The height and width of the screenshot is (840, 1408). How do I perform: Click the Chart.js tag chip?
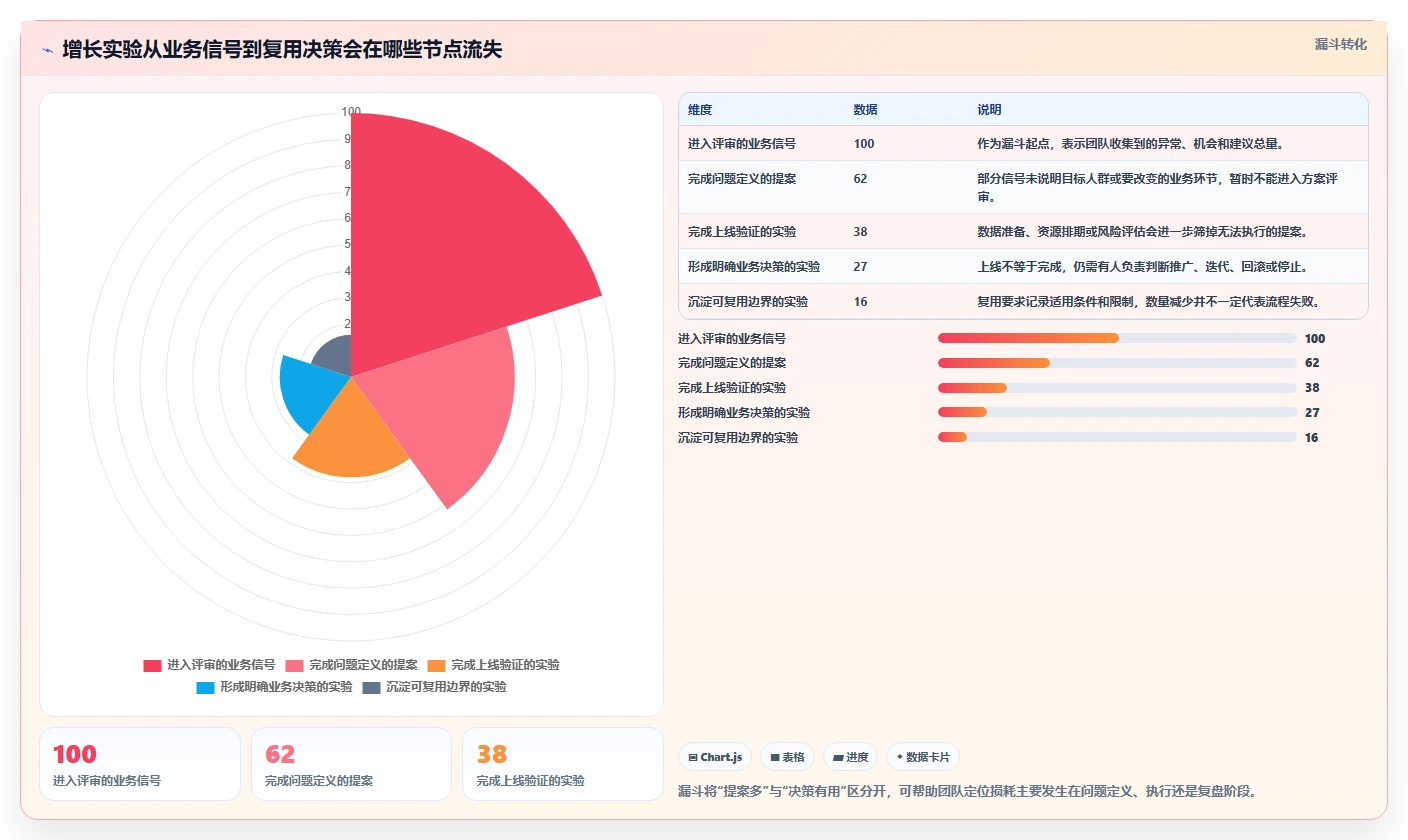pos(716,757)
